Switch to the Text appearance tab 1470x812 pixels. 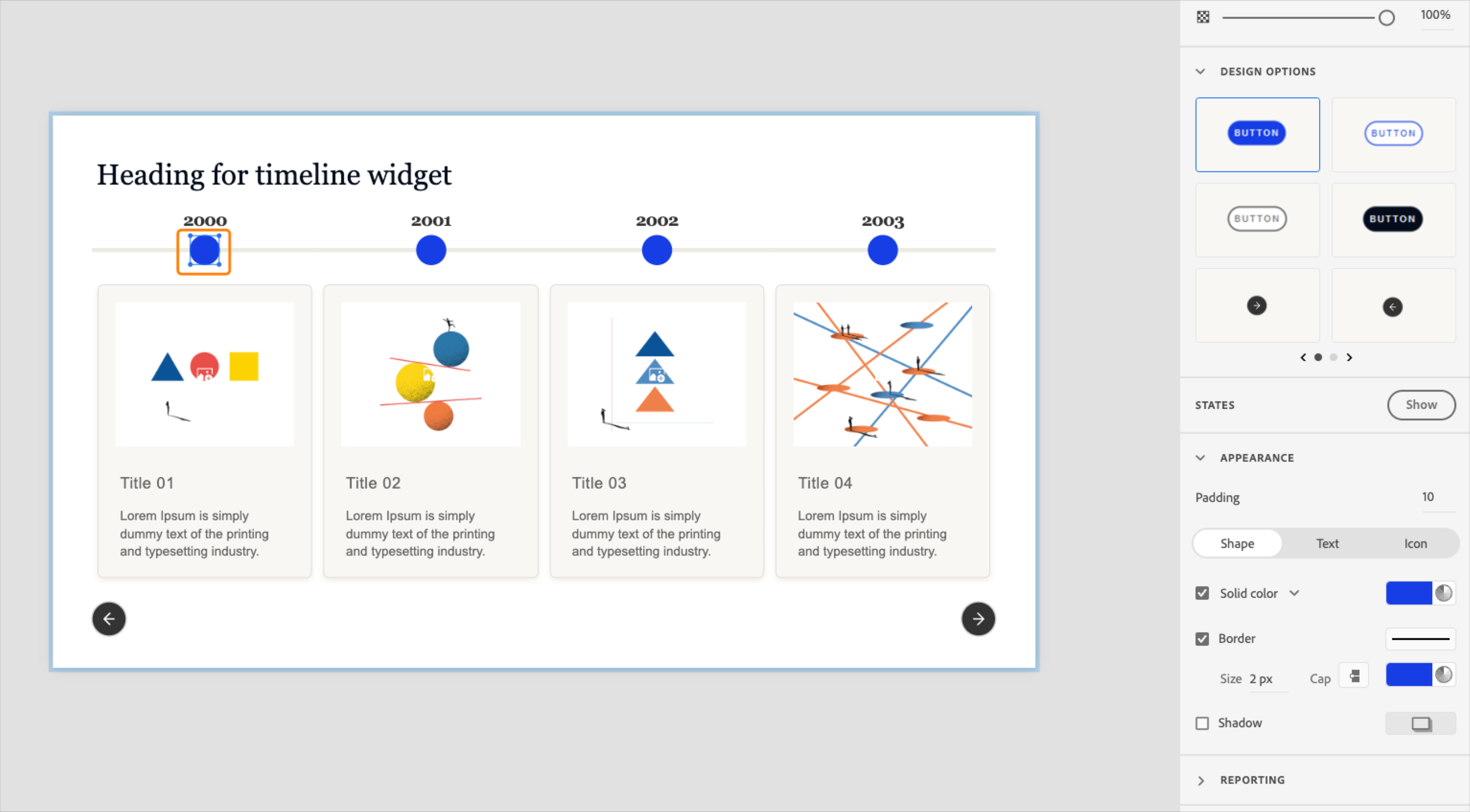point(1327,543)
